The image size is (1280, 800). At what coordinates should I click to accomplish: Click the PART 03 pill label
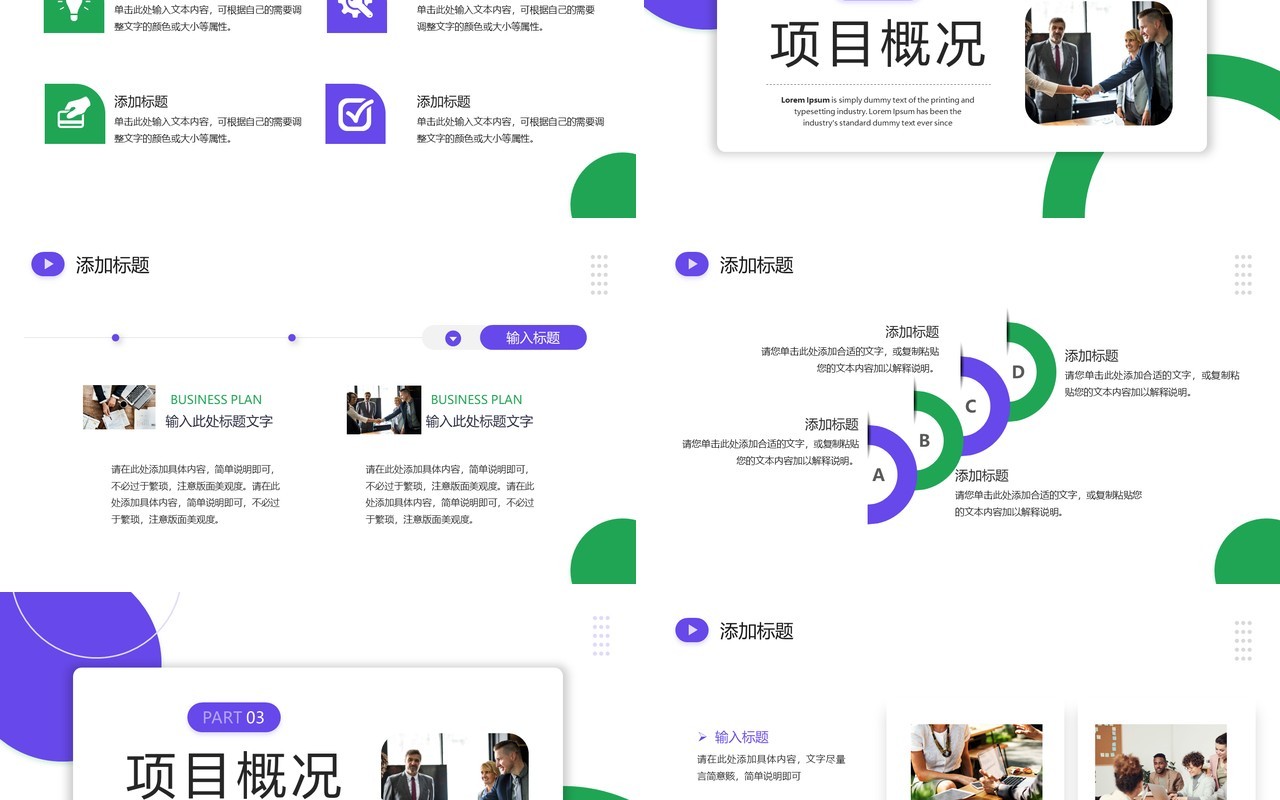coord(234,717)
